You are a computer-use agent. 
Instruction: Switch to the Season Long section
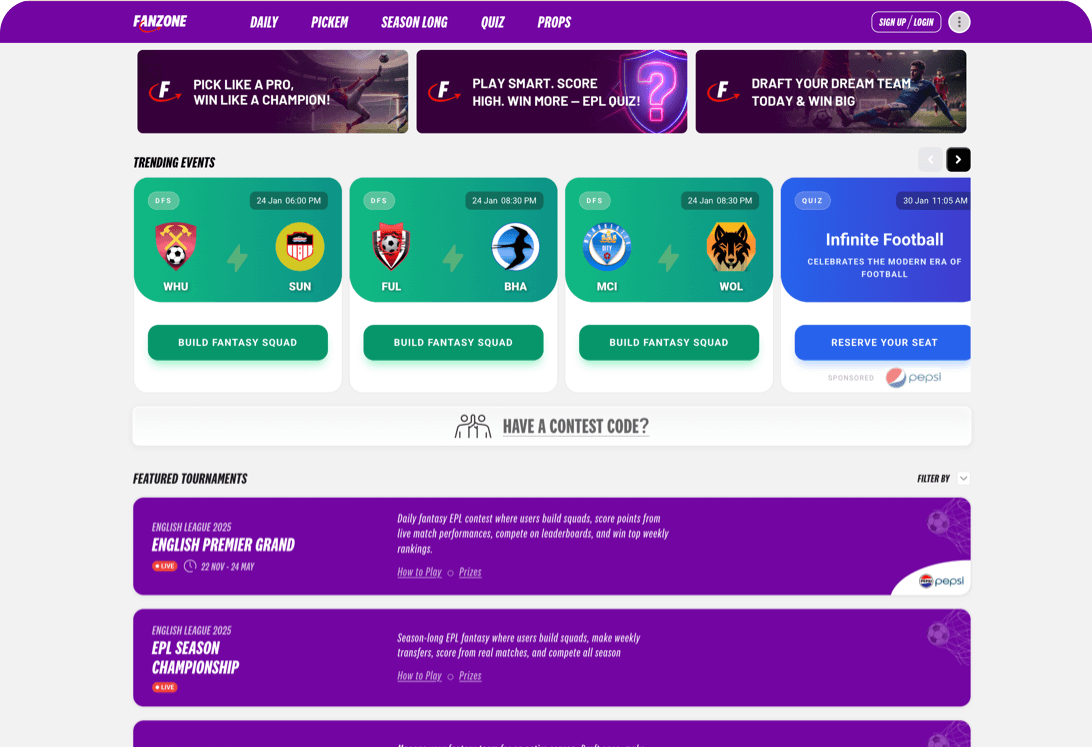click(414, 22)
